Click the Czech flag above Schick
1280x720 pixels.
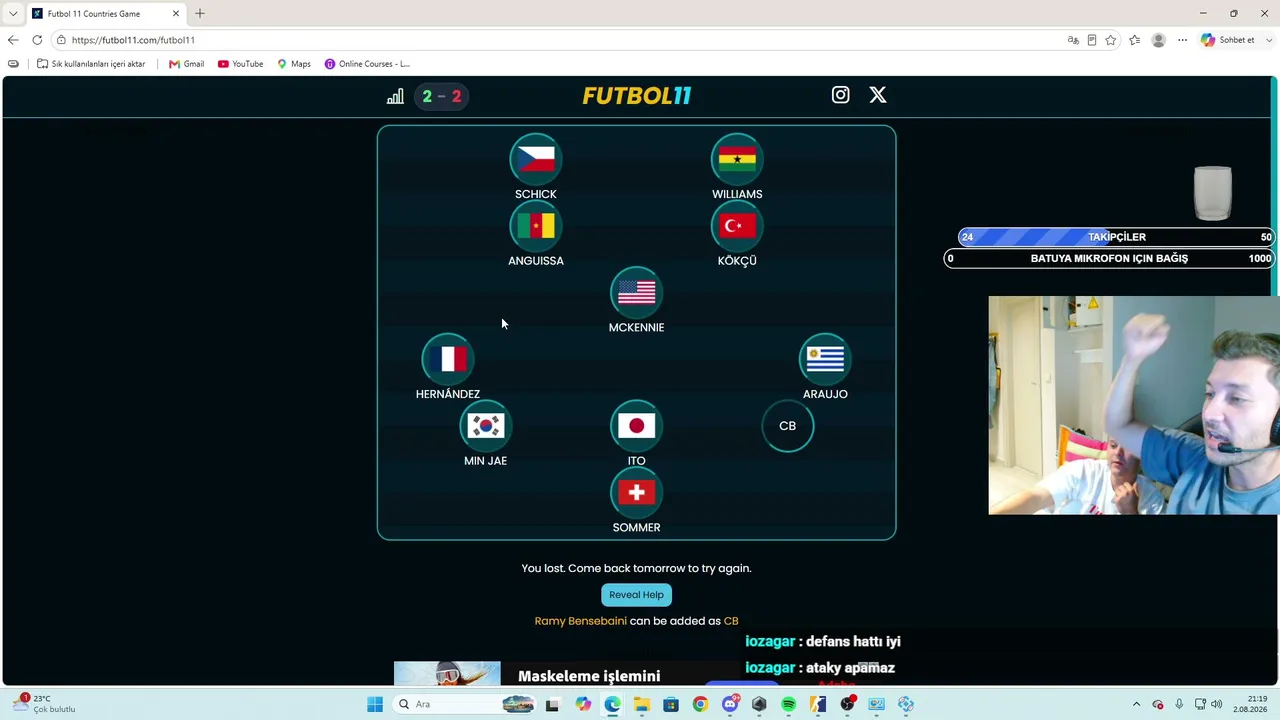(536, 158)
